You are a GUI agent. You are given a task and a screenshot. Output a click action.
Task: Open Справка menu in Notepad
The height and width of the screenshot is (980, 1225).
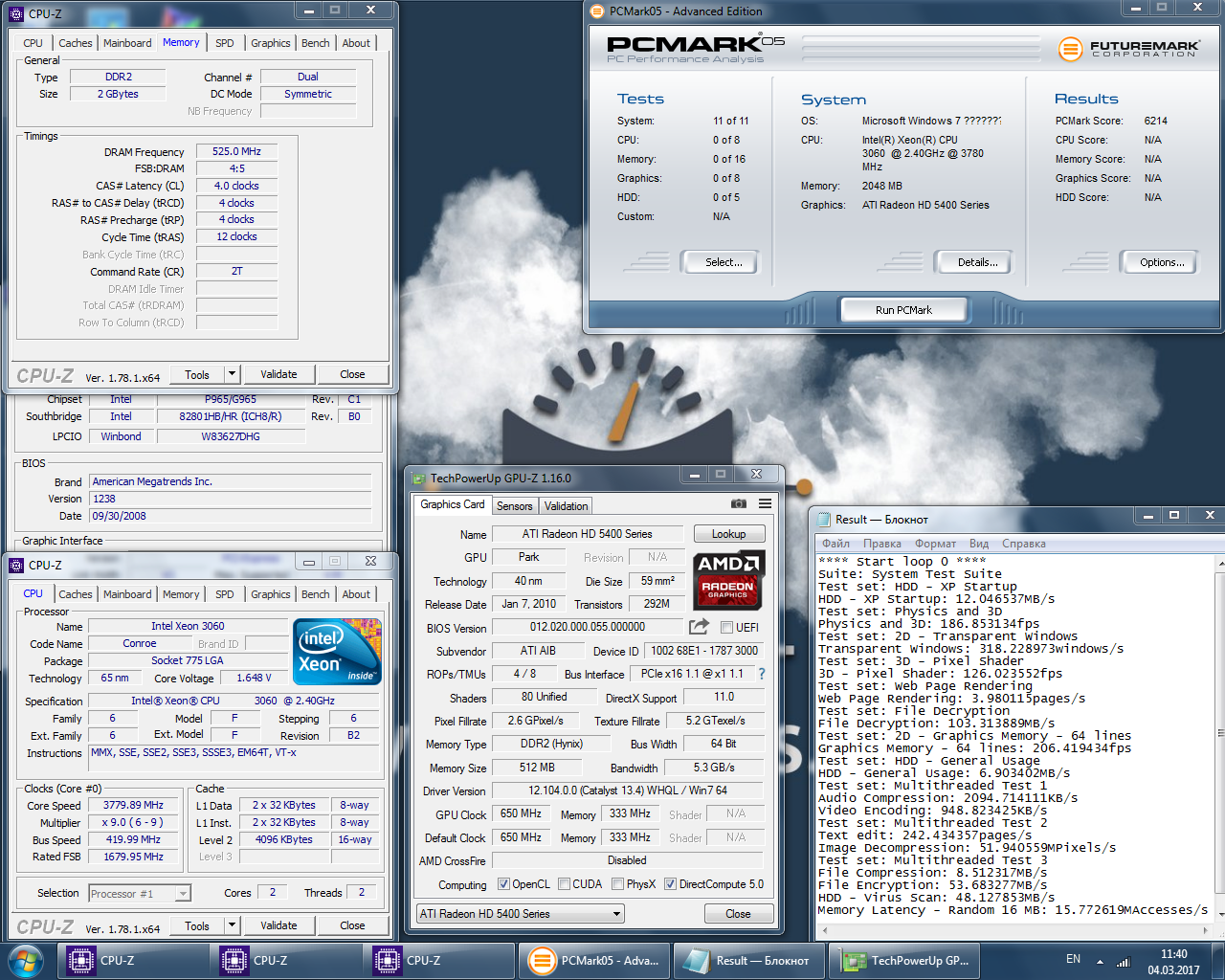[1023, 544]
